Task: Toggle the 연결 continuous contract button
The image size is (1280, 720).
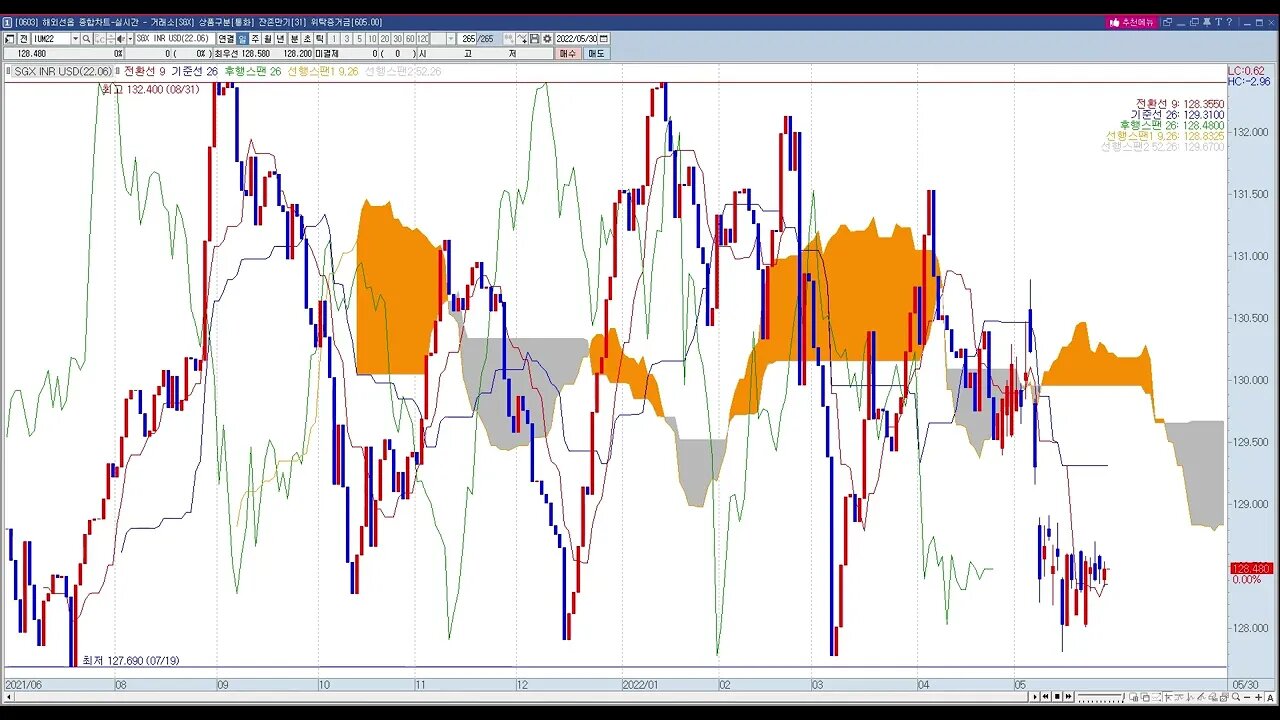Action: (x=226, y=39)
